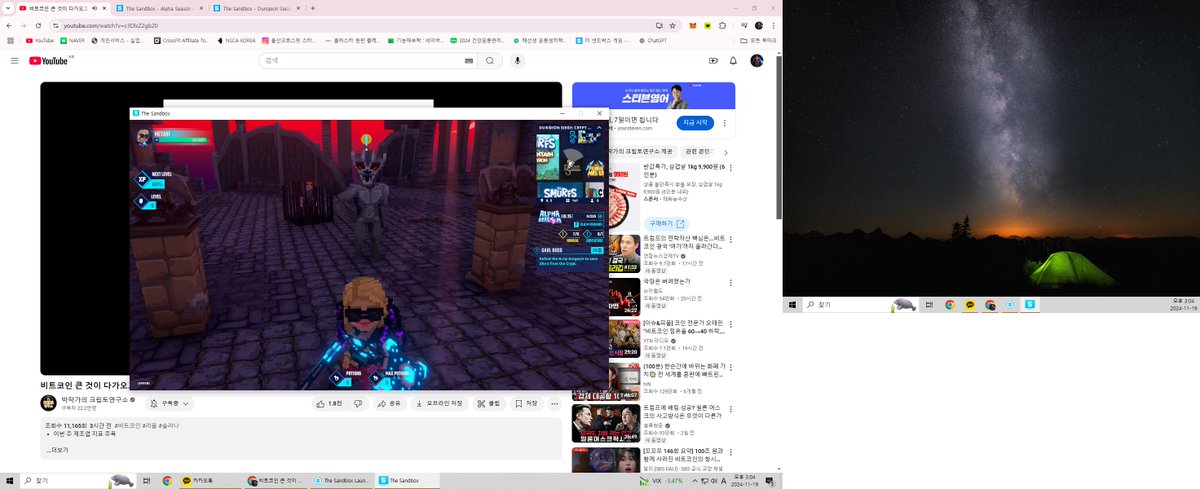Open the NSCA KOREA bookmark

coord(236,41)
